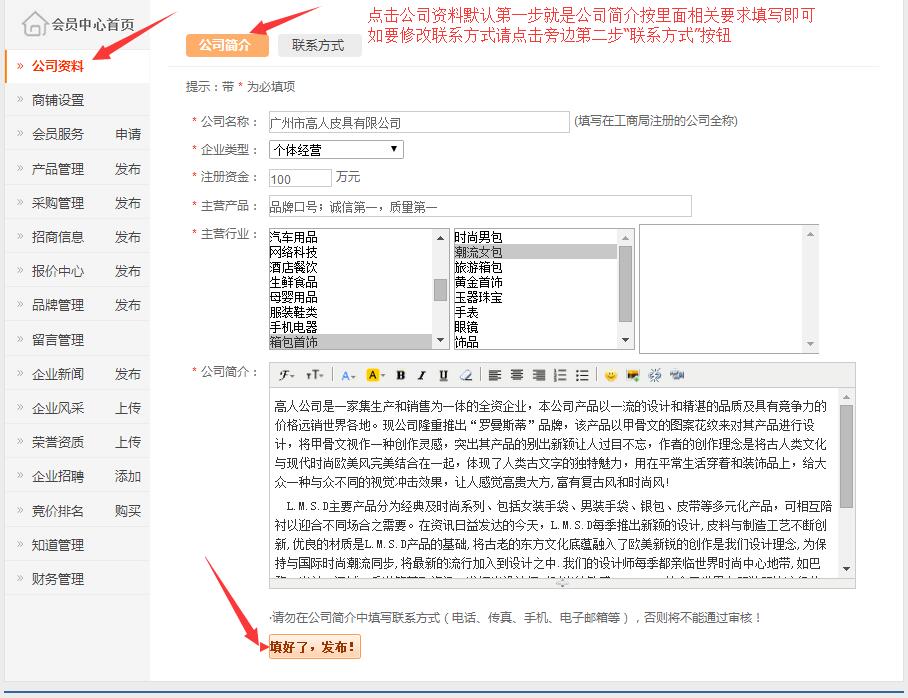Click the Bold icon in the editor toolbar
908x698 pixels.
tap(400, 375)
